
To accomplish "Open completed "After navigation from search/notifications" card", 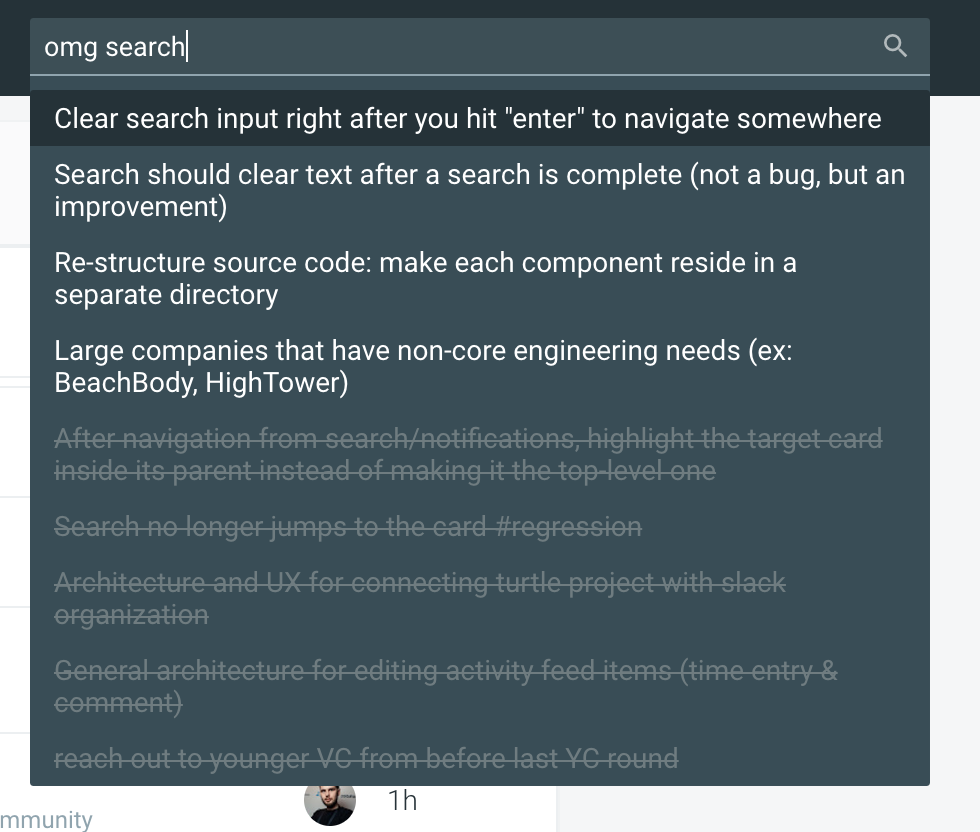I will [x=467, y=454].
